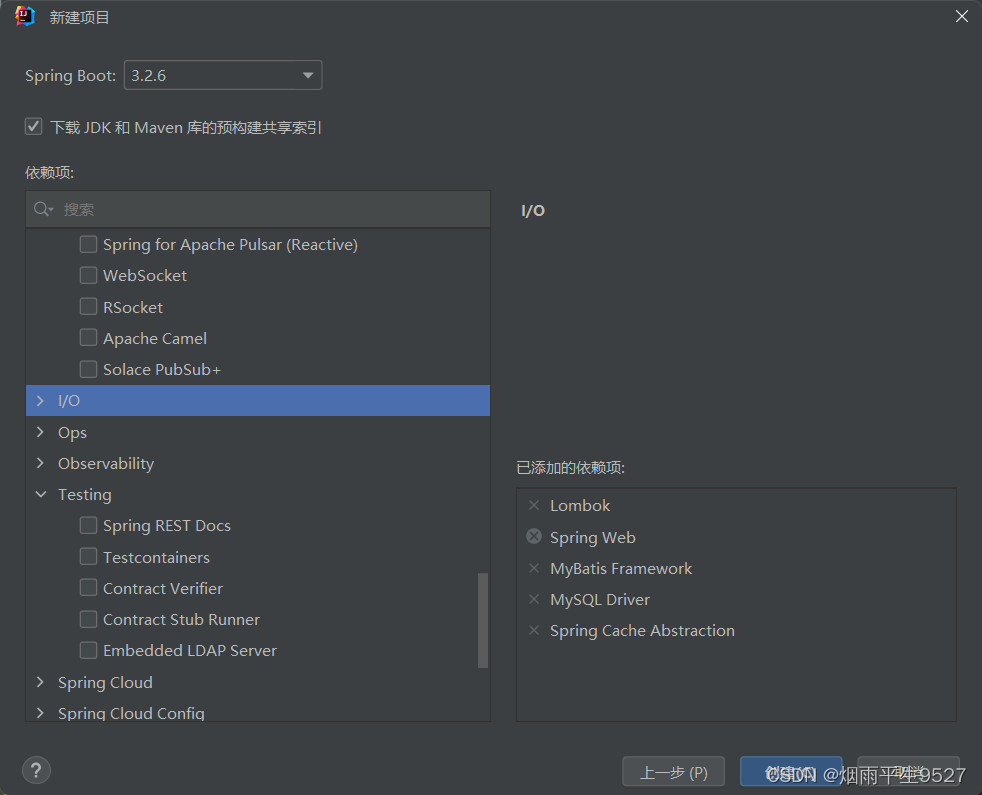Open help via the question mark icon
Viewport: 982px width, 795px height.
coord(36,770)
